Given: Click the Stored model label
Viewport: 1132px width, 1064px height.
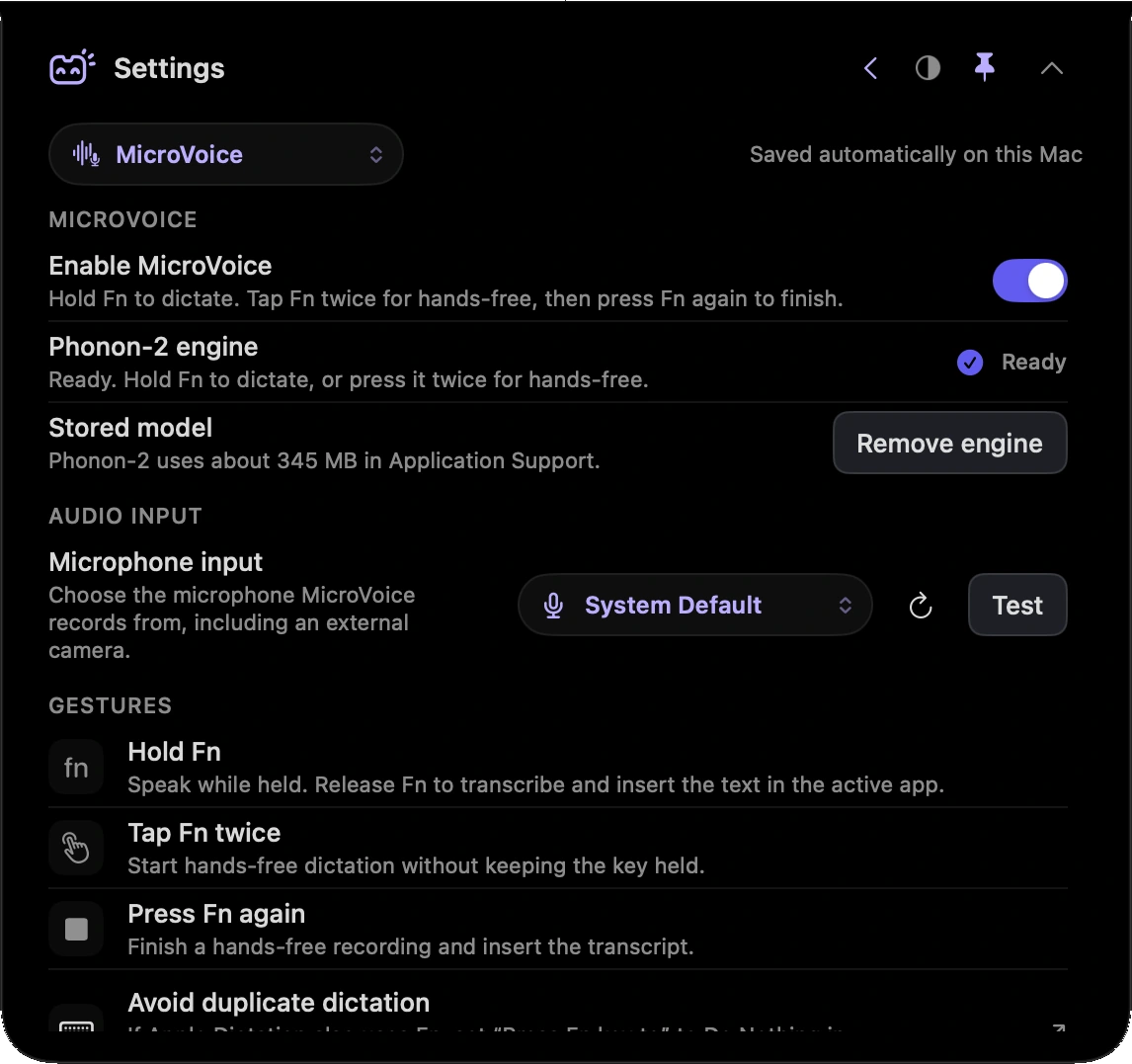Looking at the screenshot, I should 130,428.
